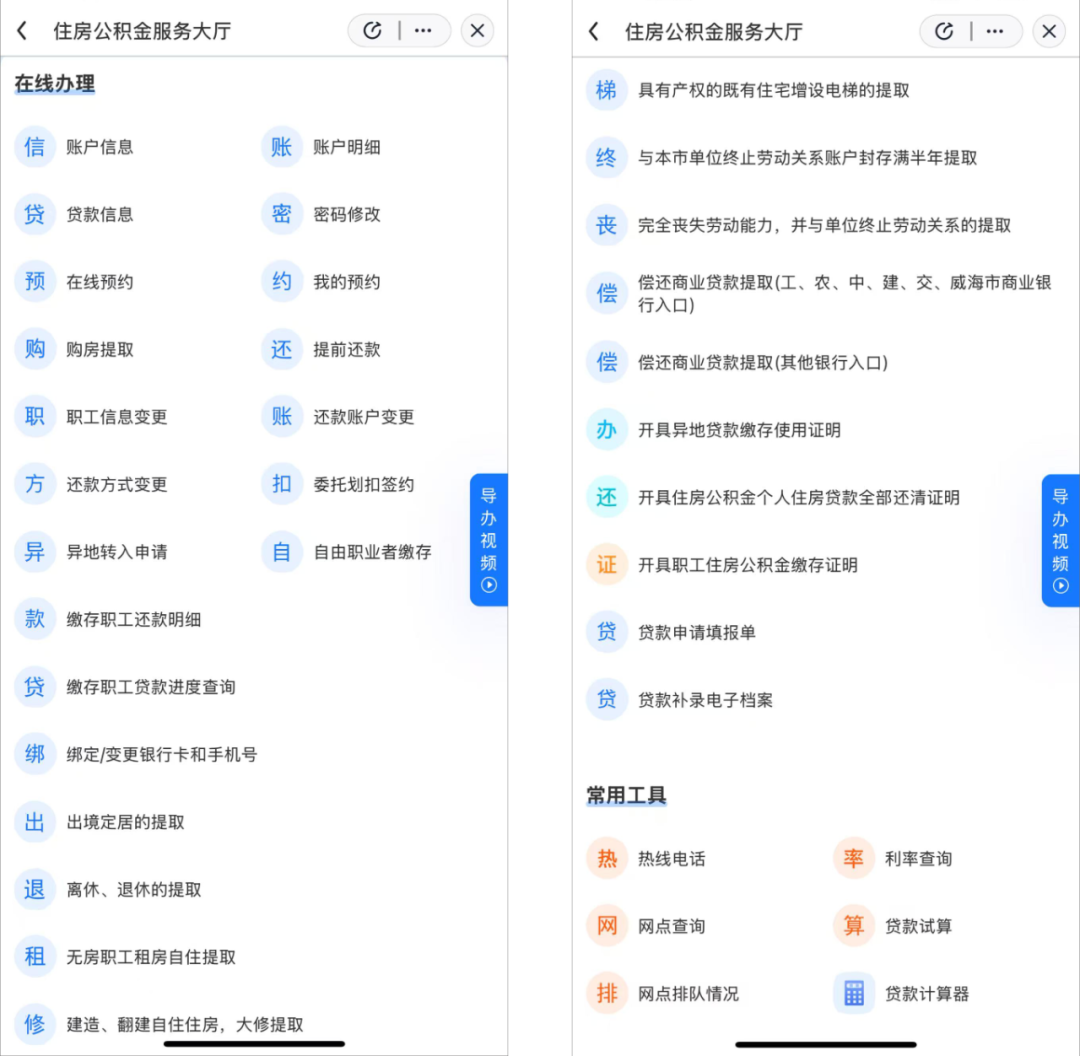
Task: Open the more-options dots in left screen
Action: (x=423, y=31)
